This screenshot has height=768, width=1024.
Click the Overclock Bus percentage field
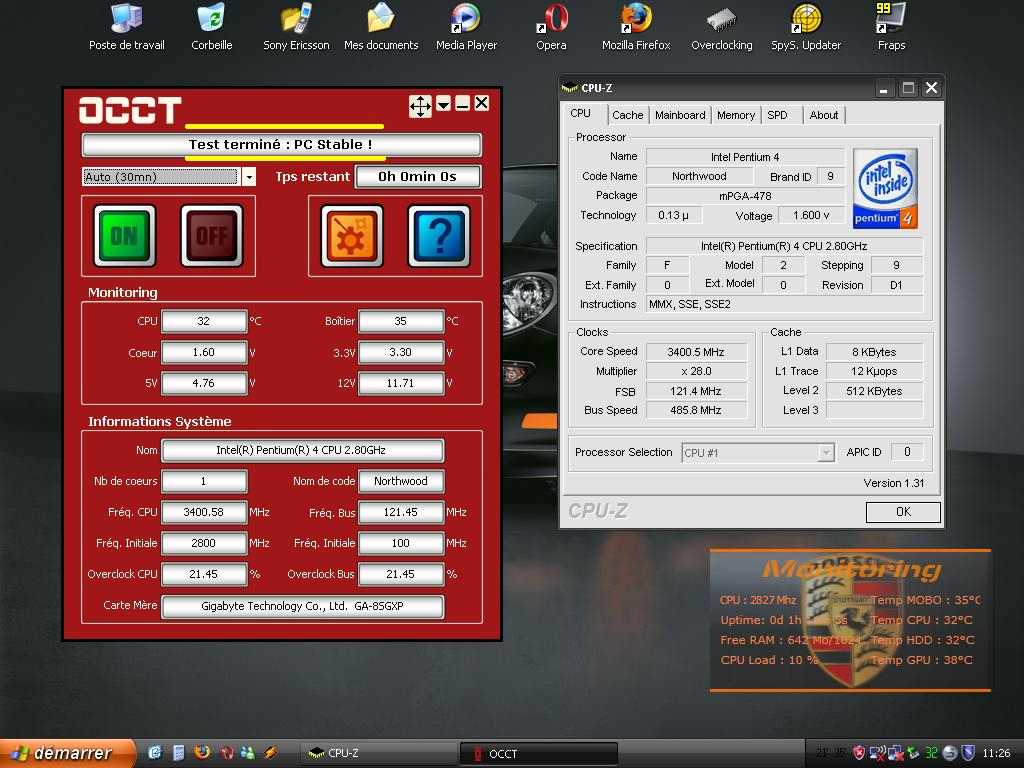pos(401,574)
